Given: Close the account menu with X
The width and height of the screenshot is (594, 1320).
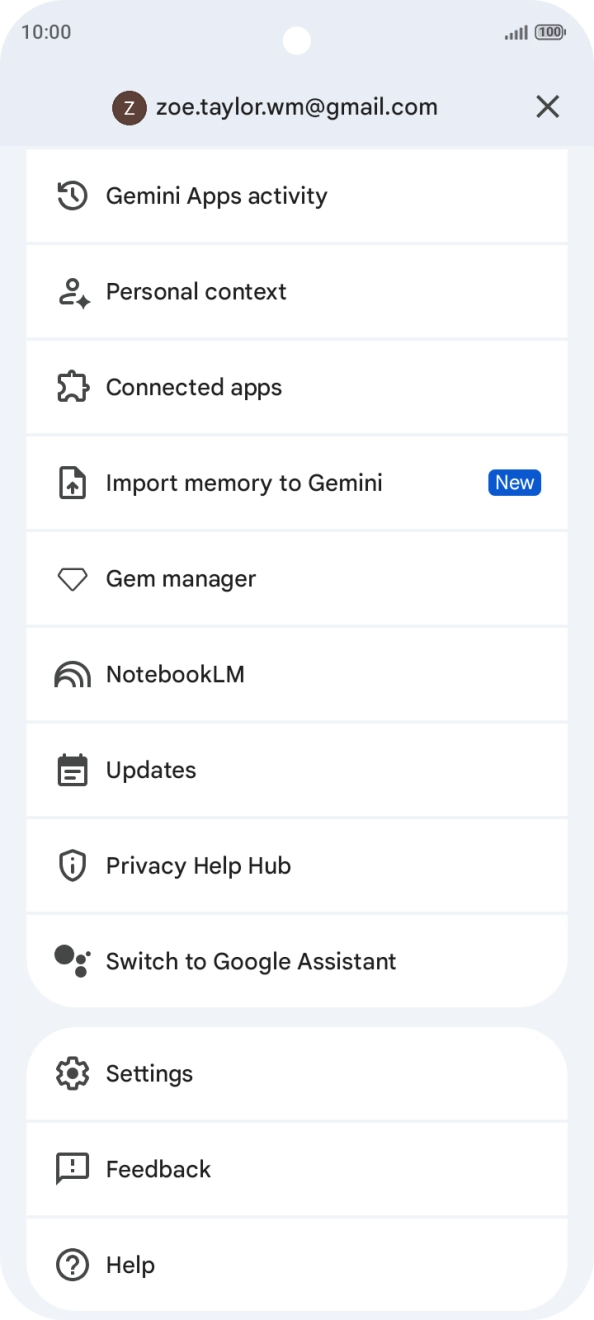Looking at the screenshot, I should point(547,107).
